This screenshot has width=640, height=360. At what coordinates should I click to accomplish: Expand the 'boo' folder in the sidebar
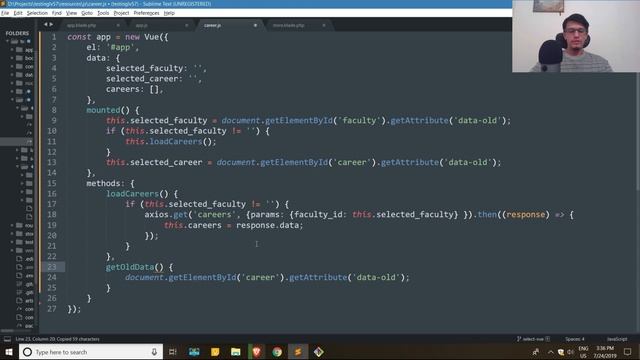click(12, 58)
